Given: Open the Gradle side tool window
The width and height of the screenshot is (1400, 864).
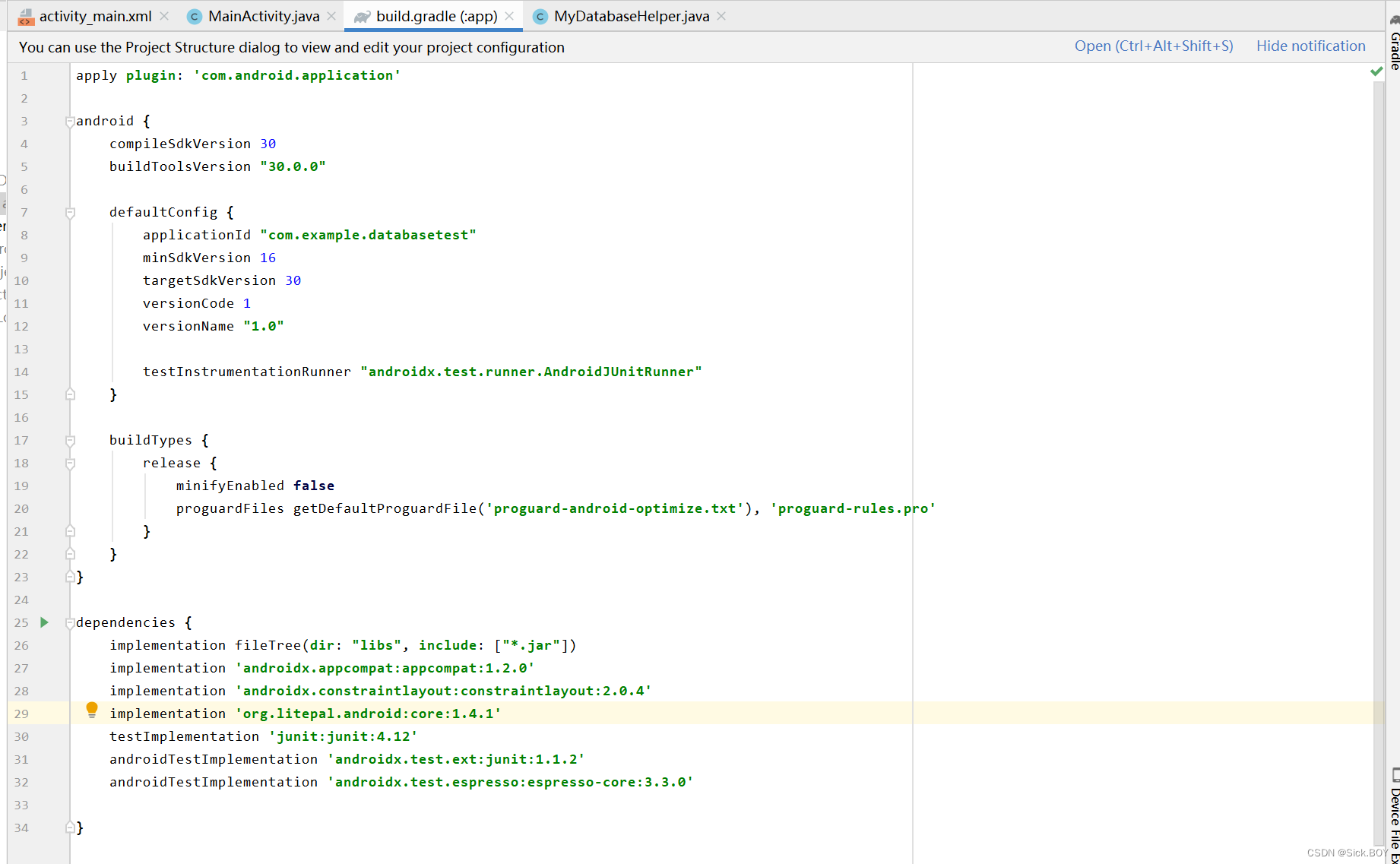Looking at the screenshot, I should [1394, 42].
